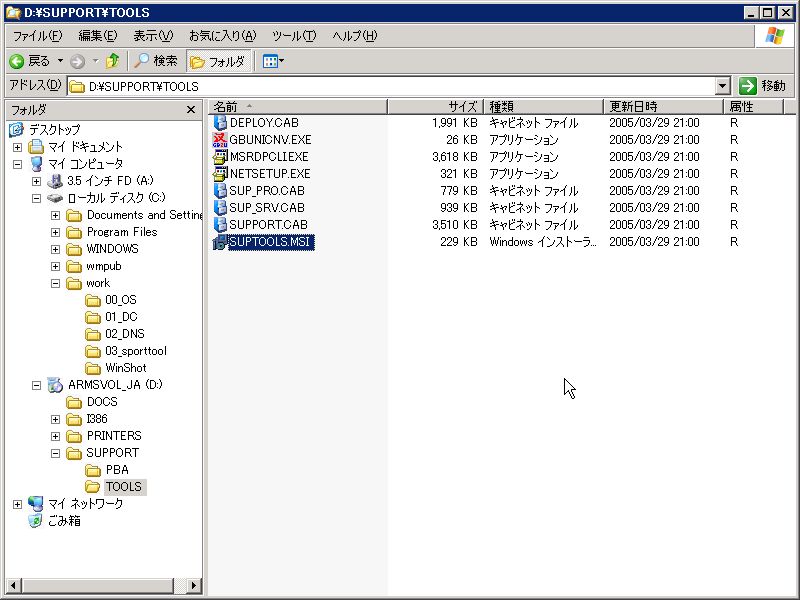Expand the I386 folder node
The width and height of the screenshot is (800, 600).
pyautogui.click(x=55, y=419)
